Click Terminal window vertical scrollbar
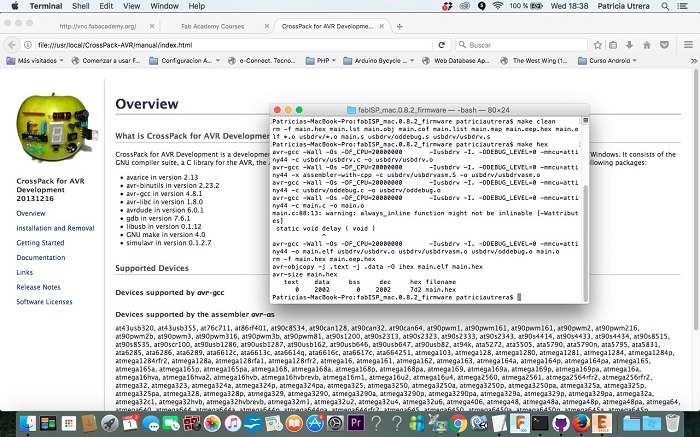This screenshot has height=437, width=700. [586, 243]
